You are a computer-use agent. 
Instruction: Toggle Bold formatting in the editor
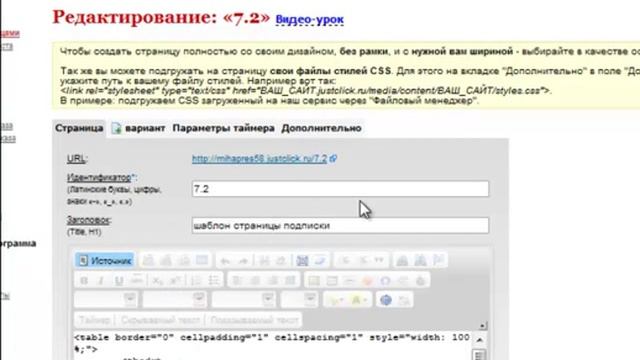tap(84, 280)
